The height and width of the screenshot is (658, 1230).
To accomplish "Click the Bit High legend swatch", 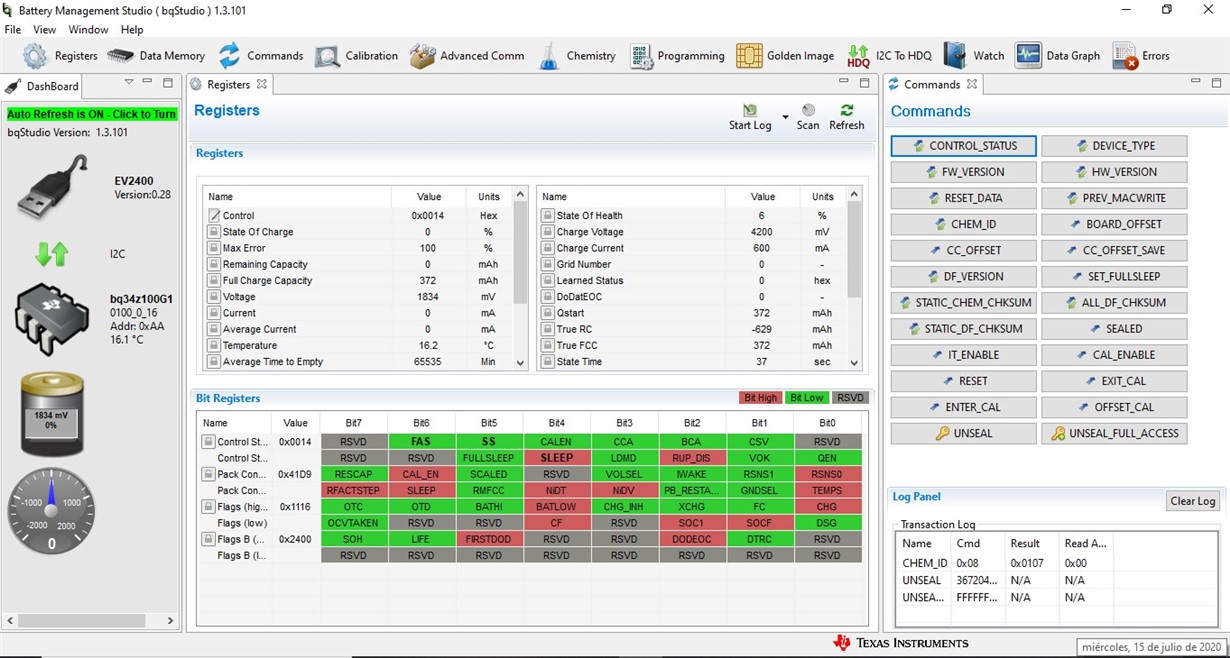I will pos(760,398).
